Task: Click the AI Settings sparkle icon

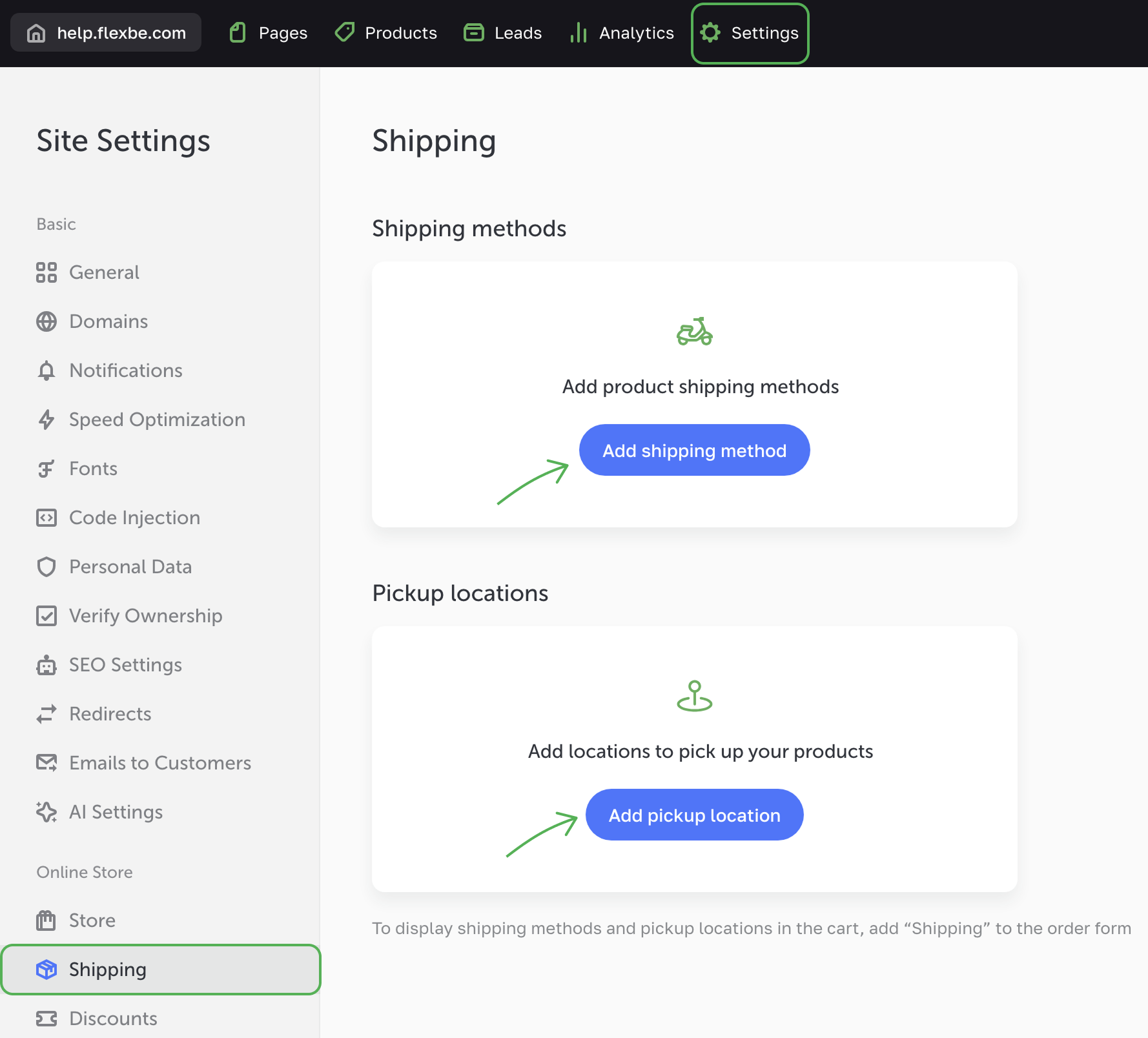Action: (46, 812)
